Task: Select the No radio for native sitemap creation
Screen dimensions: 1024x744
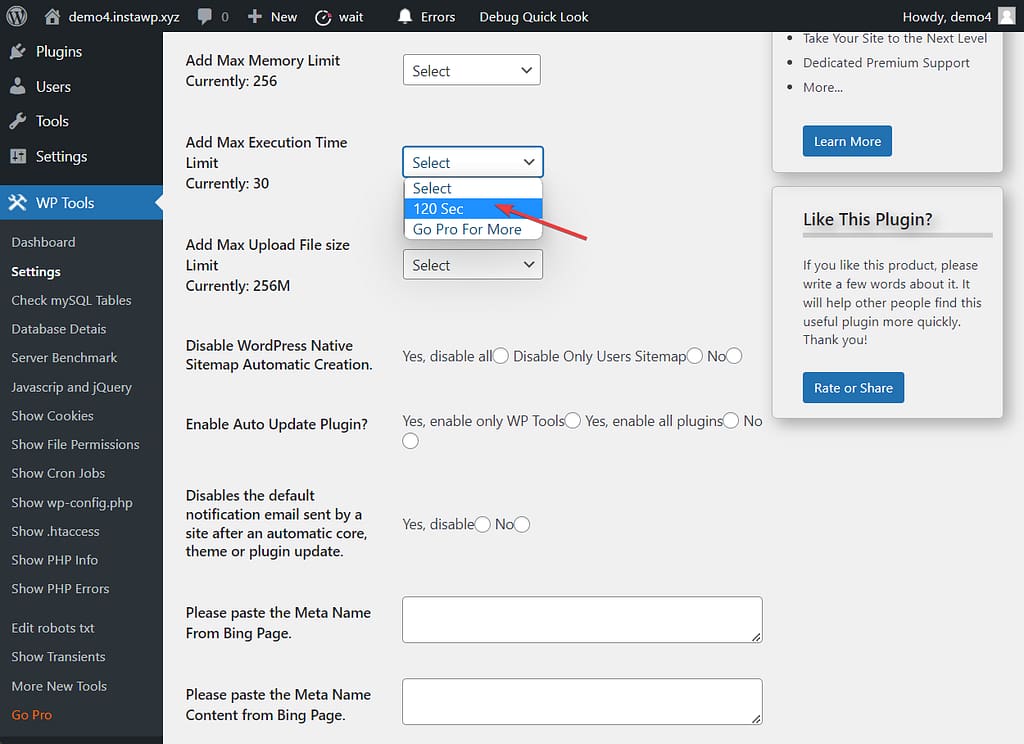Action: tap(734, 355)
